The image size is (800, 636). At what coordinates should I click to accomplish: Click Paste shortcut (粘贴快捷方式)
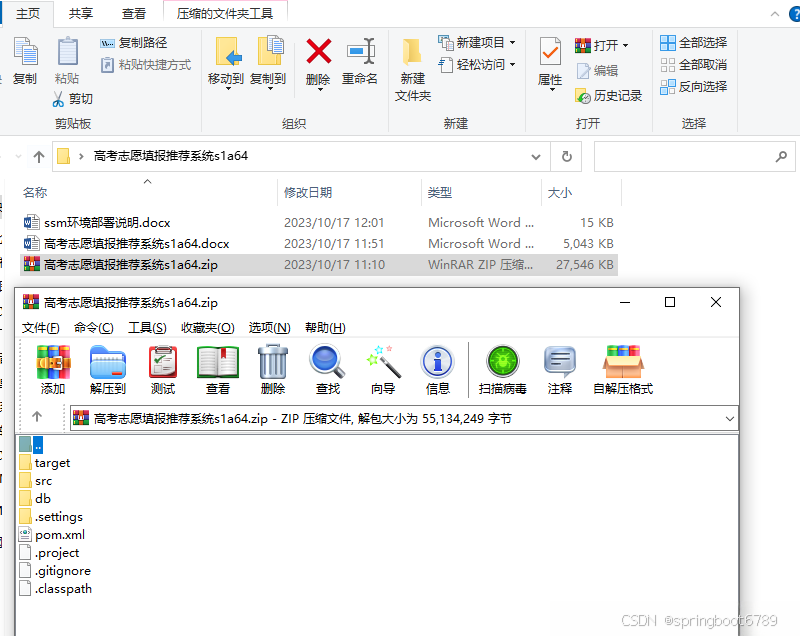146,65
